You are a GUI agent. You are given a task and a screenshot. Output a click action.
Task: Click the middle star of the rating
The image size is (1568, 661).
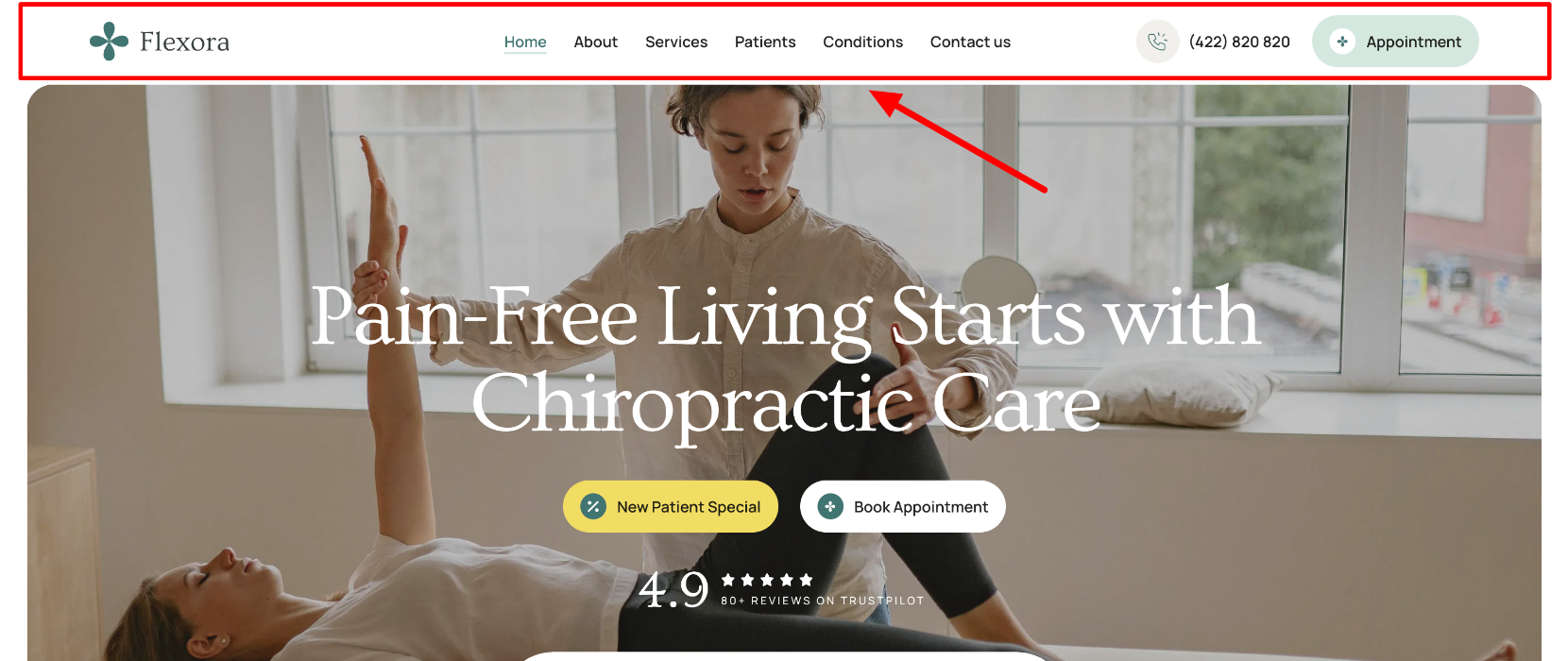pyautogui.click(x=767, y=580)
